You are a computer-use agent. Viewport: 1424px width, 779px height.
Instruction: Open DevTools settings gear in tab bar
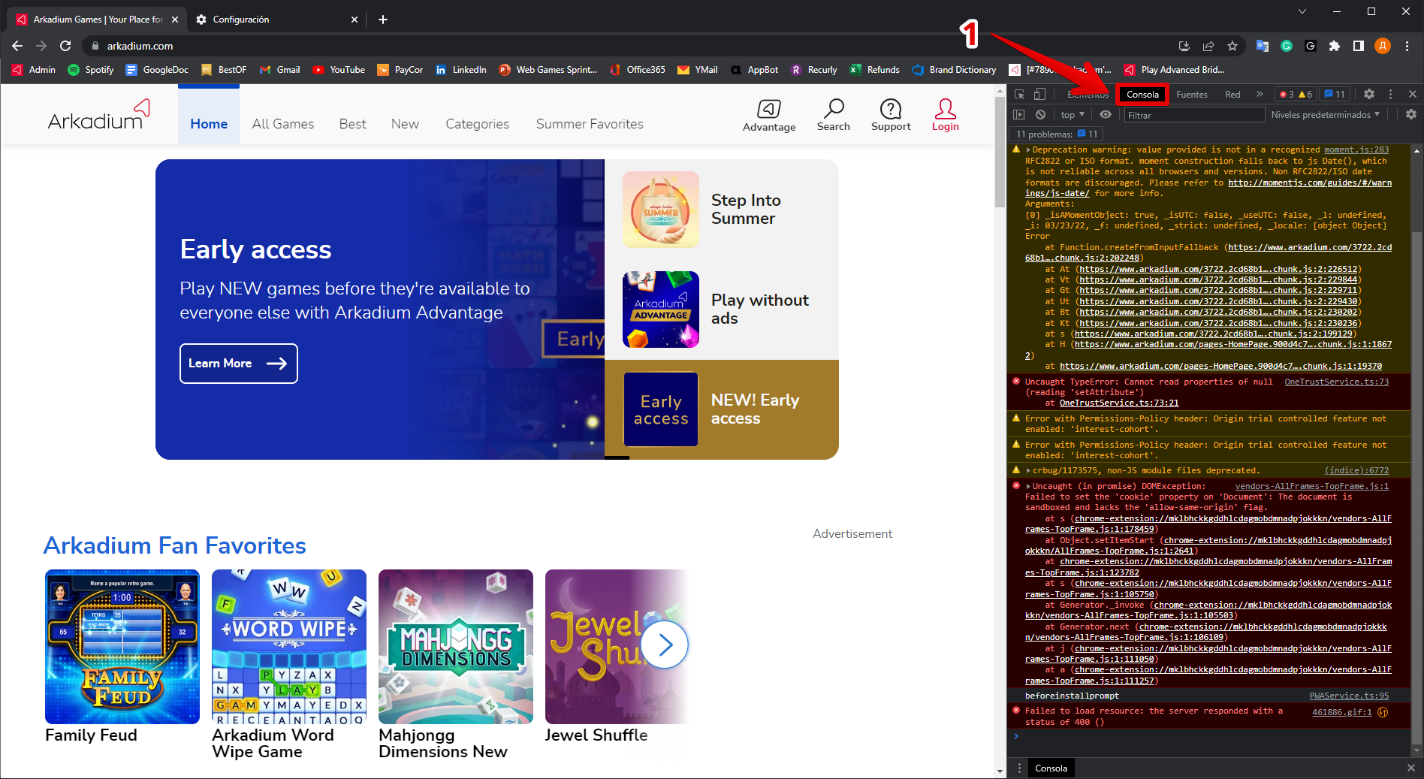tap(1369, 94)
